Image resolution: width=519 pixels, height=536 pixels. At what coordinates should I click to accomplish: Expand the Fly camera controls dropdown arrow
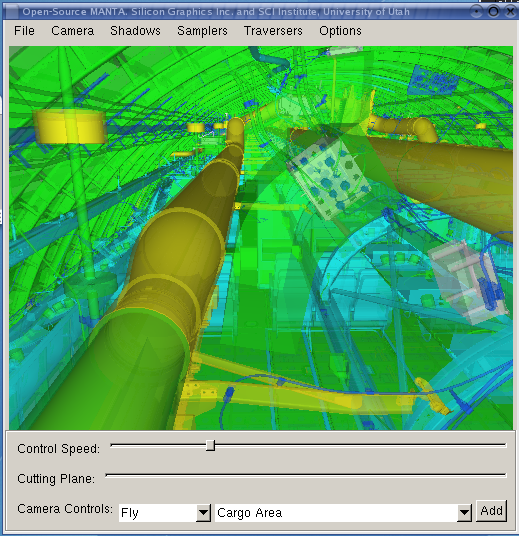pyautogui.click(x=203, y=512)
